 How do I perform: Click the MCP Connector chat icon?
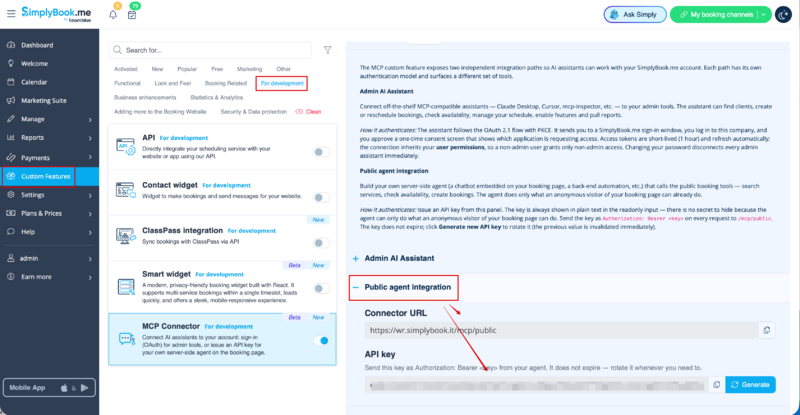pos(126,338)
